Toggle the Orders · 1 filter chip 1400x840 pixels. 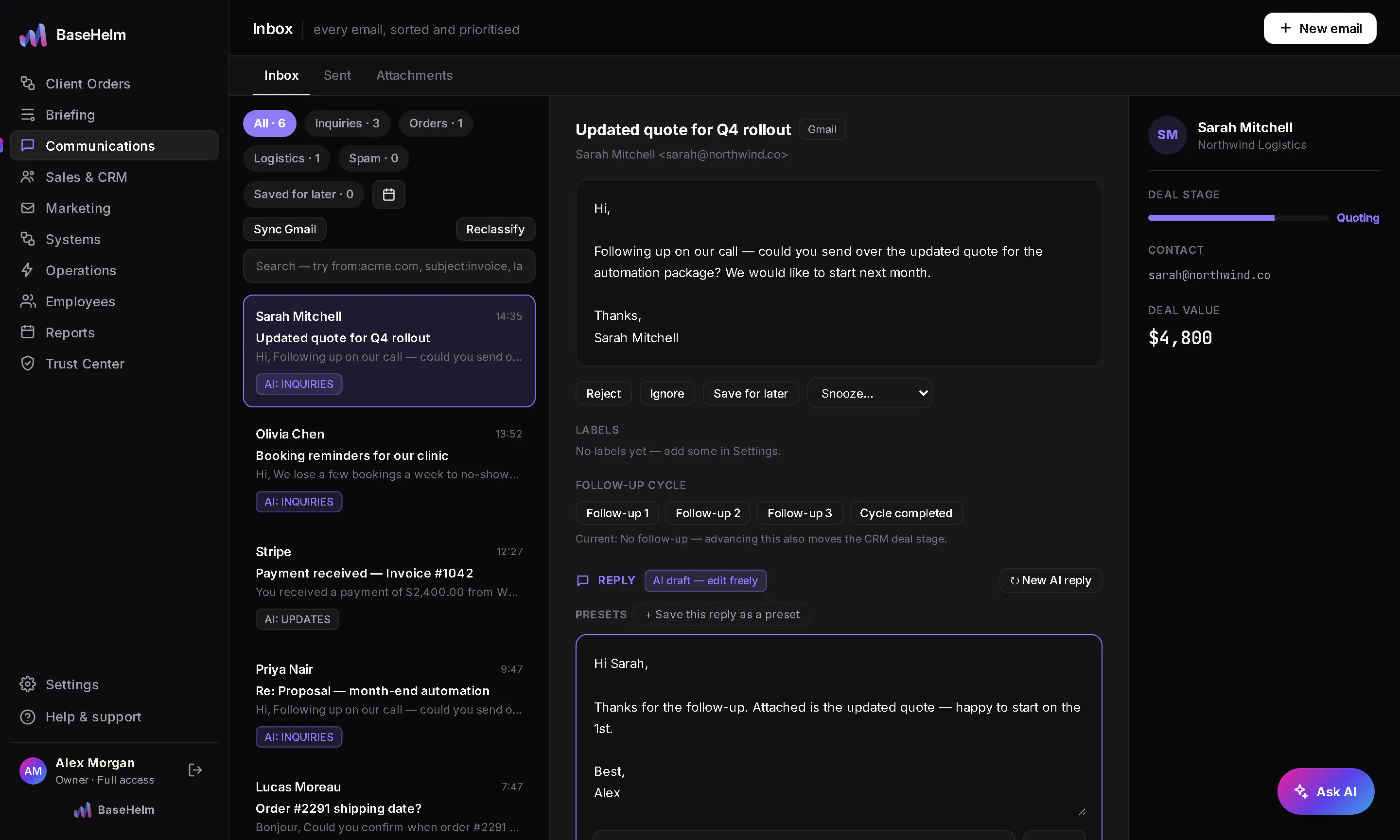click(x=436, y=123)
